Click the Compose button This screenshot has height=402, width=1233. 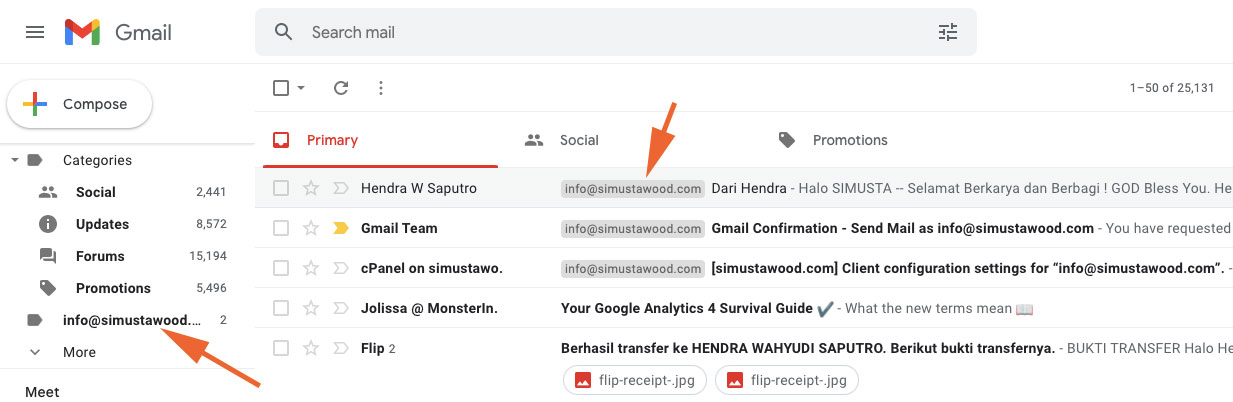[x=80, y=104]
